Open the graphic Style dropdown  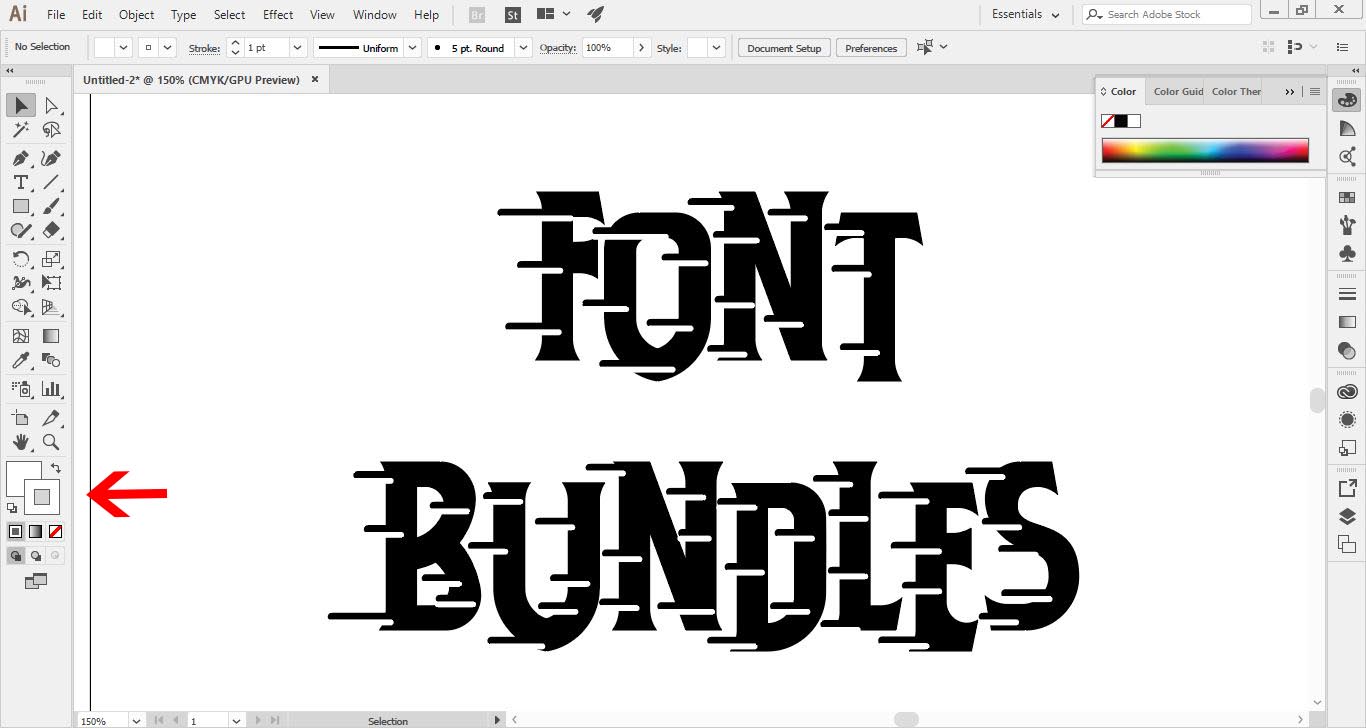(716, 47)
